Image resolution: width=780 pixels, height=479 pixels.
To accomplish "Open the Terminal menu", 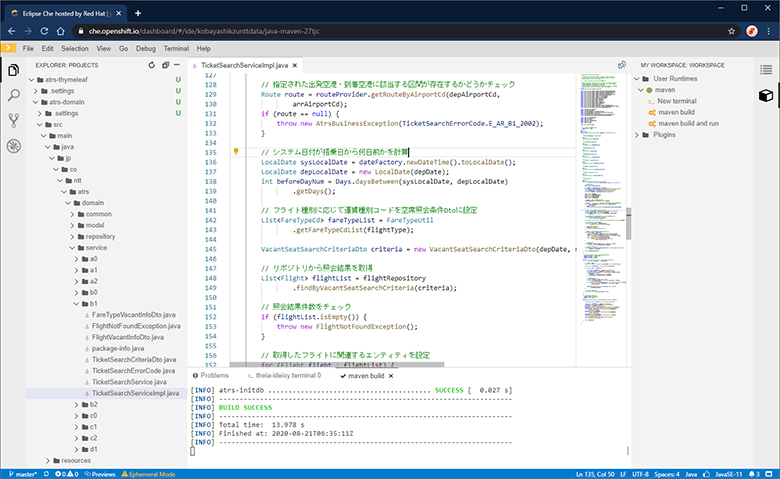I will (176, 48).
